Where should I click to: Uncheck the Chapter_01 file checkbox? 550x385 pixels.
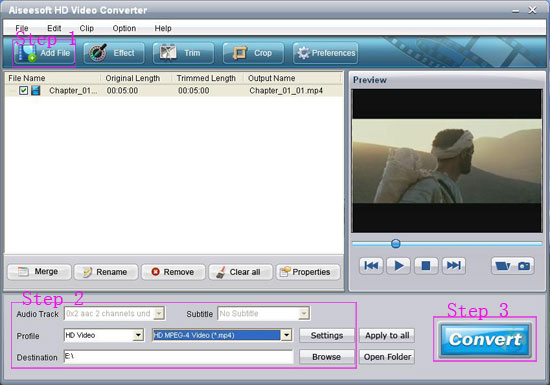click(24, 91)
